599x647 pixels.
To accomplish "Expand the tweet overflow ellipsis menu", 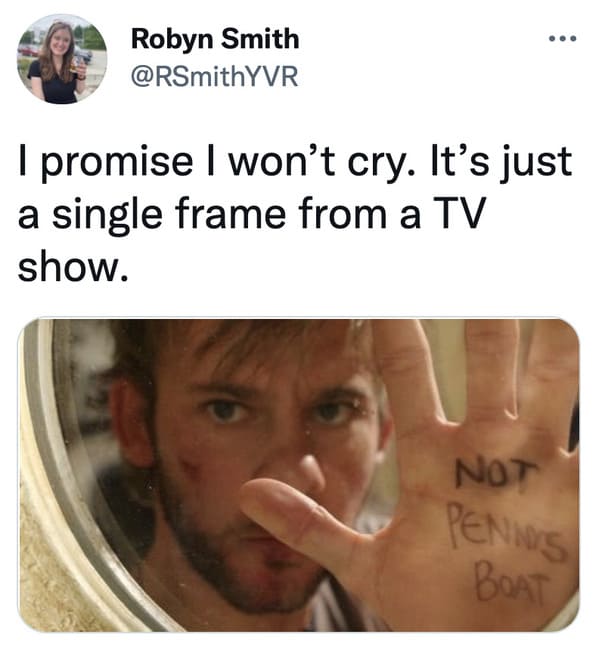I will click(562, 39).
